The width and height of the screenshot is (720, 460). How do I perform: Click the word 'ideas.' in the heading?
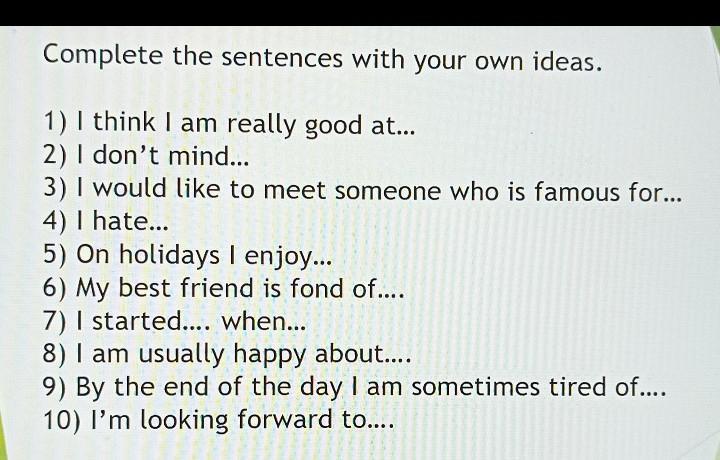pyautogui.click(x=567, y=61)
